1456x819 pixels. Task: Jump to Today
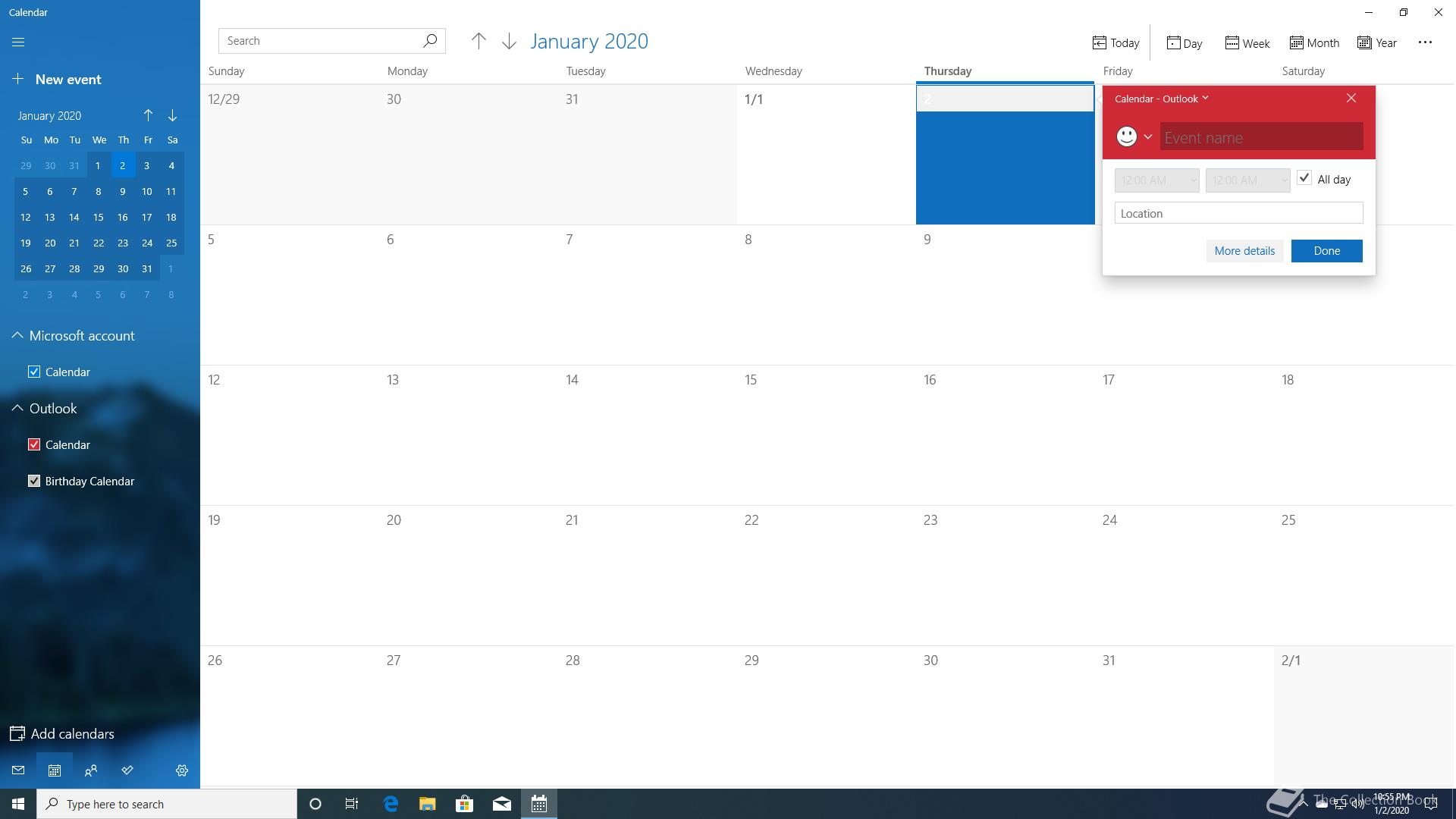click(1116, 42)
